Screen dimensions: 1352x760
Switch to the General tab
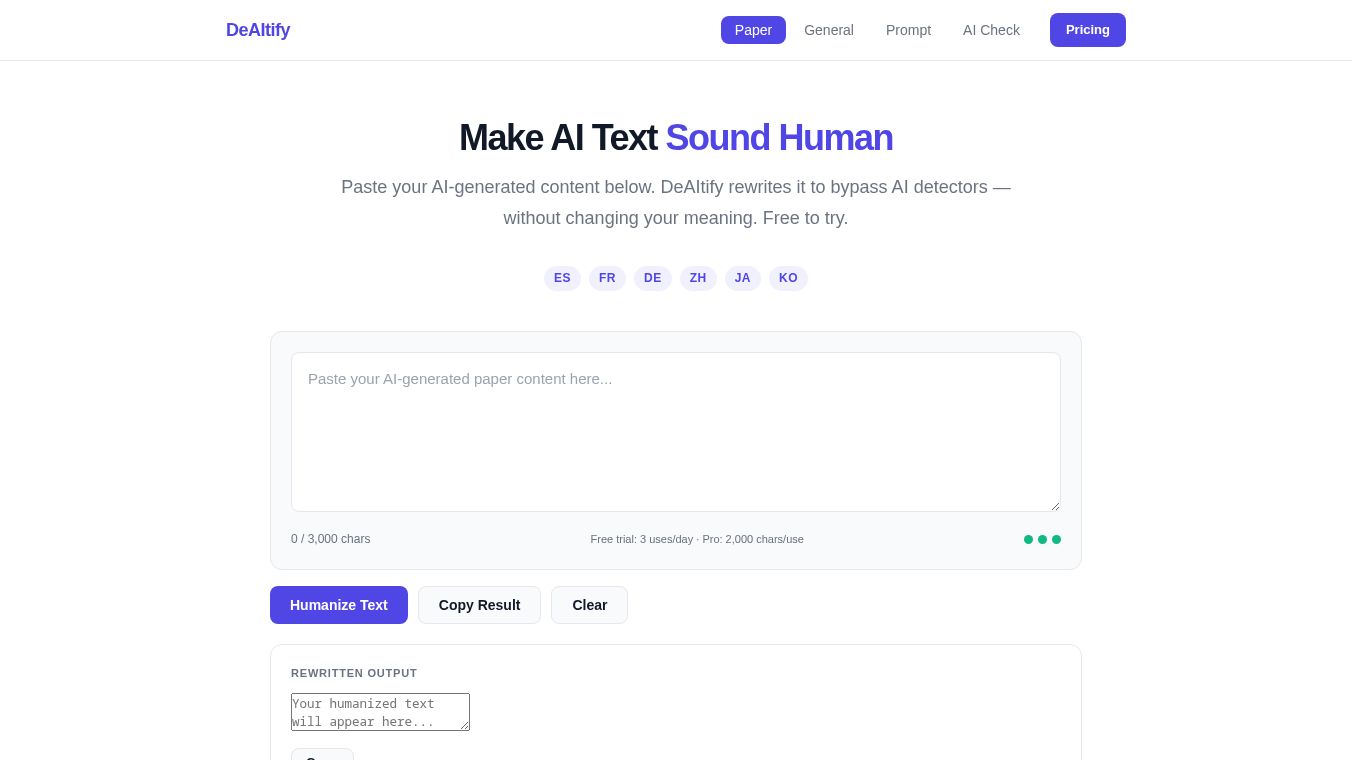[829, 30]
